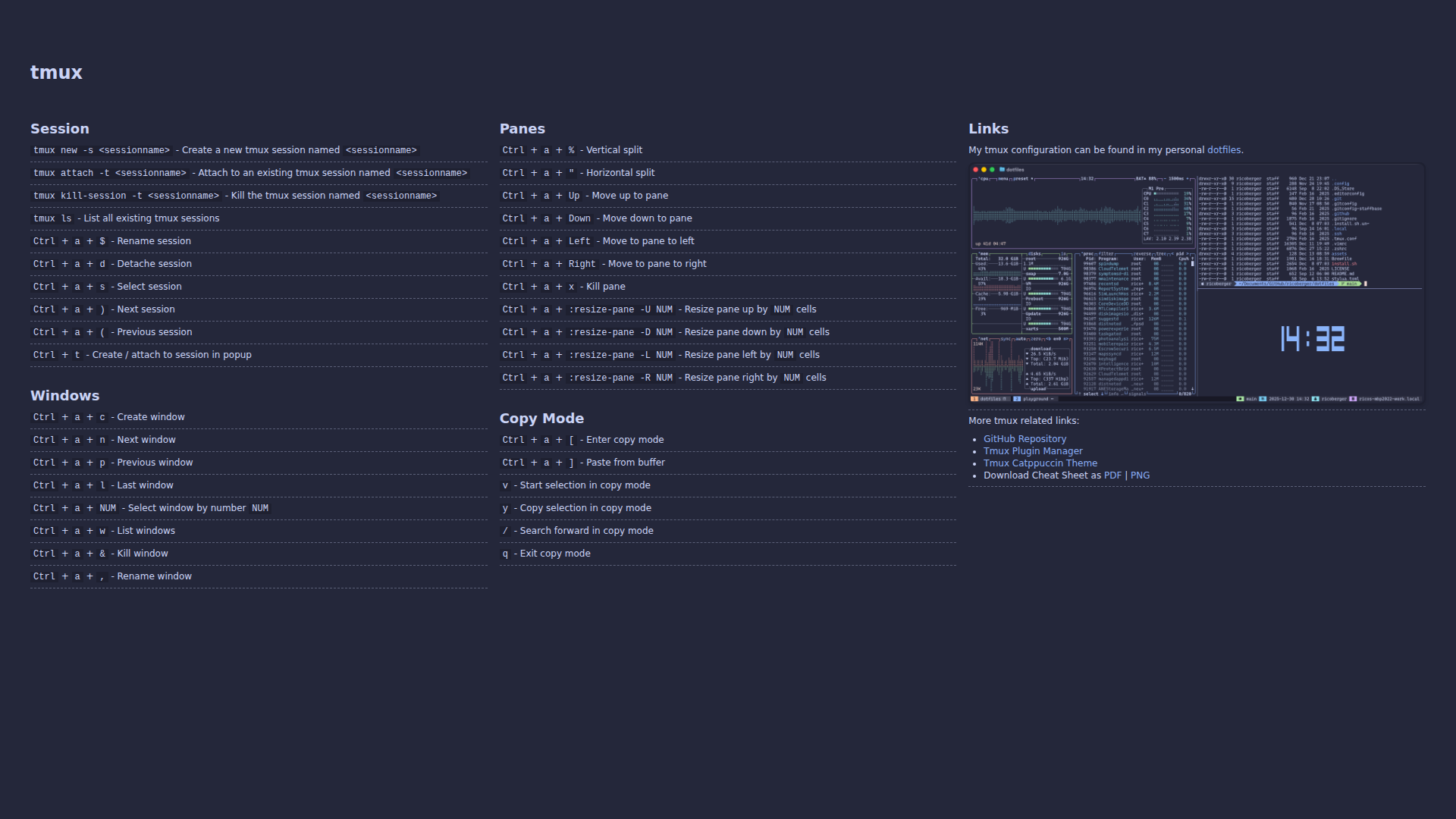Open the dotfiles link
1456x819 pixels.
click(x=1223, y=150)
